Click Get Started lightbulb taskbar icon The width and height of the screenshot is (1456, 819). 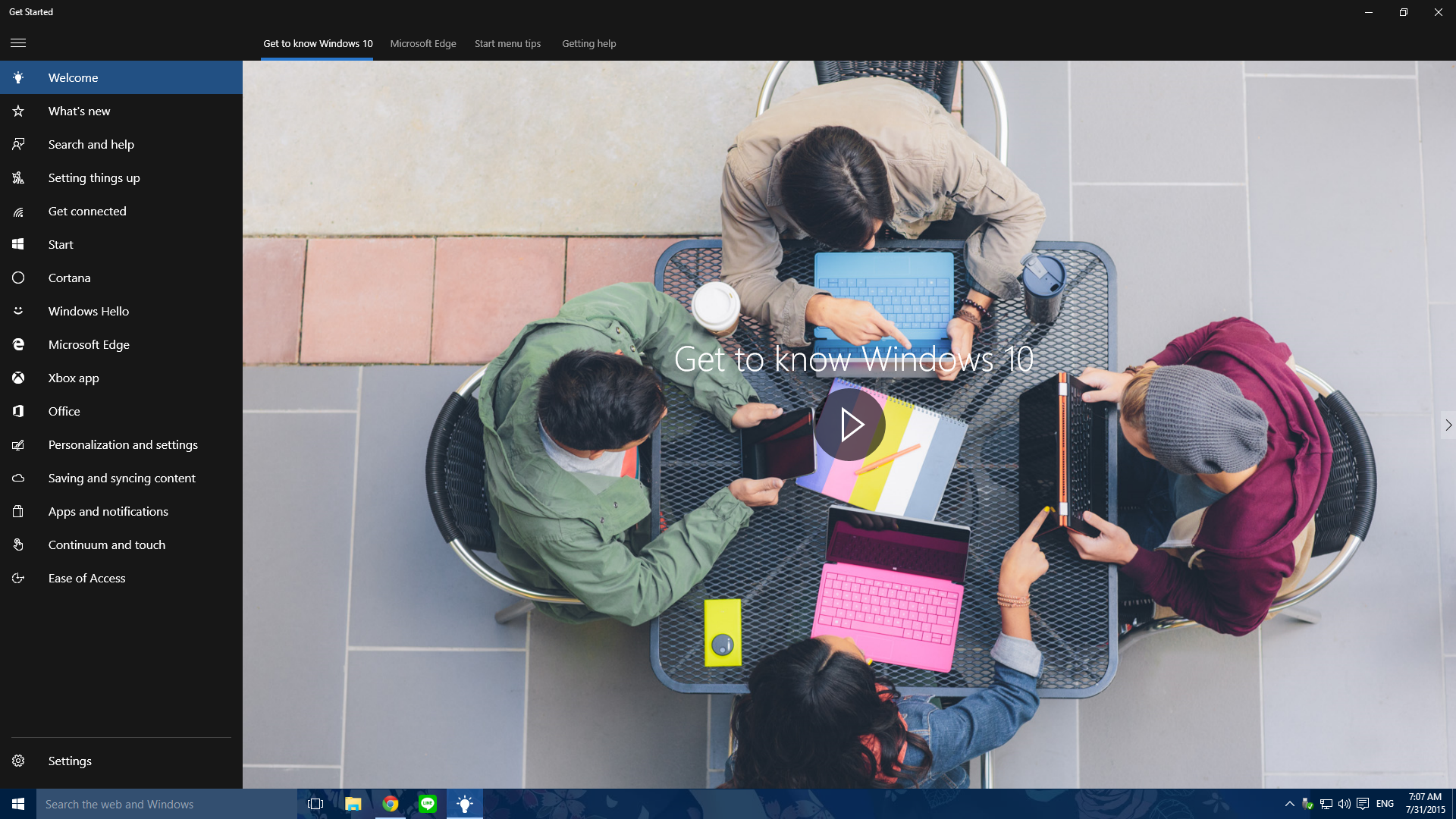click(x=465, y=804)
